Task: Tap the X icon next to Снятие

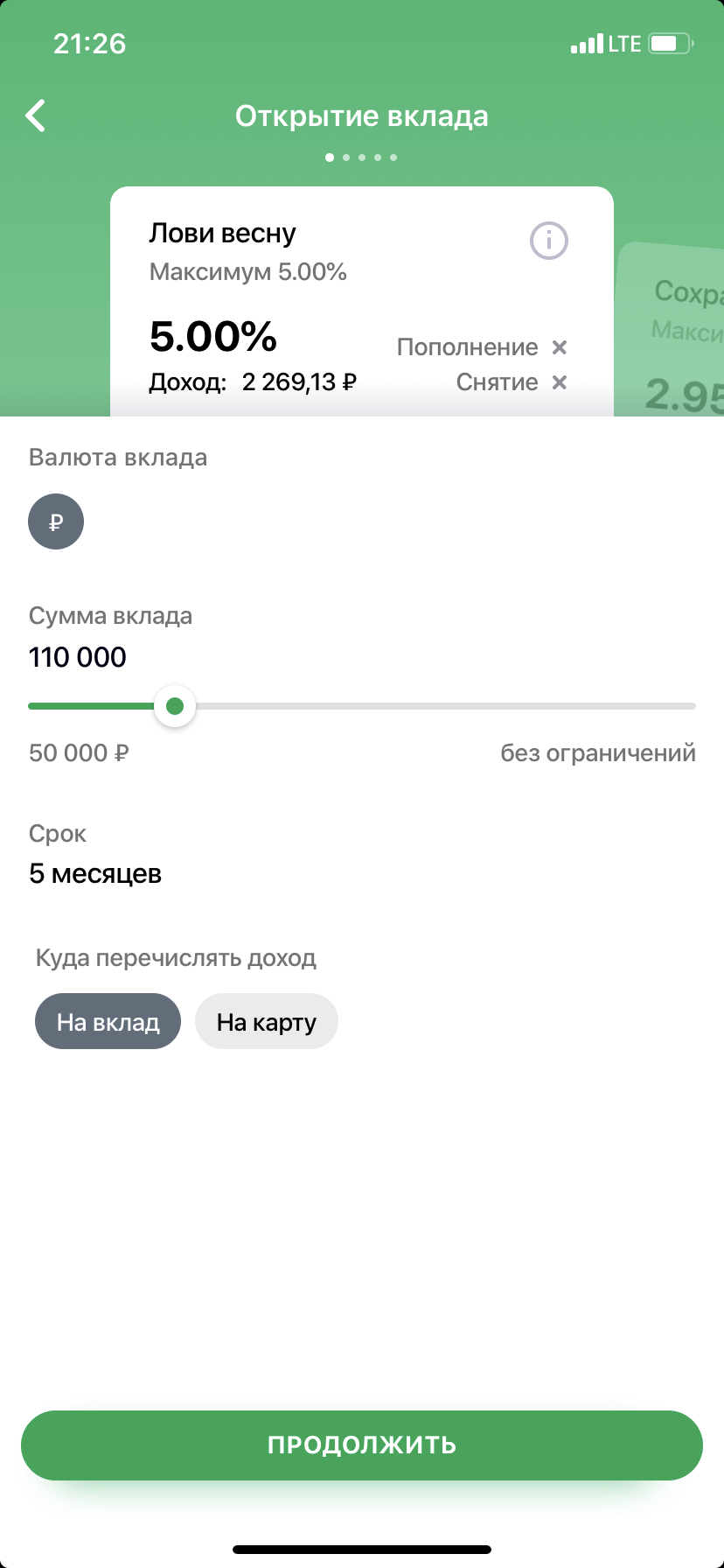Action: [x=560, y=382]
